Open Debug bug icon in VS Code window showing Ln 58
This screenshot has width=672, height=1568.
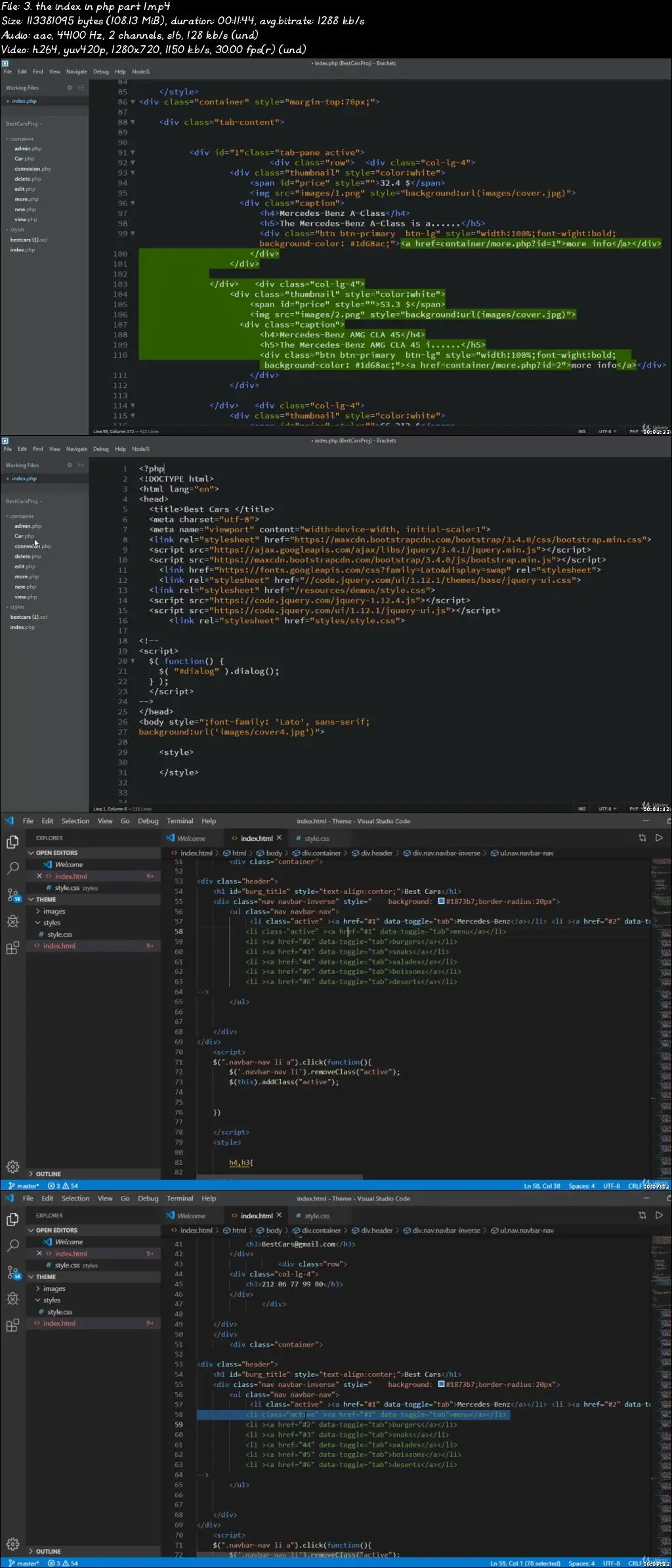[x=12, y=922]
